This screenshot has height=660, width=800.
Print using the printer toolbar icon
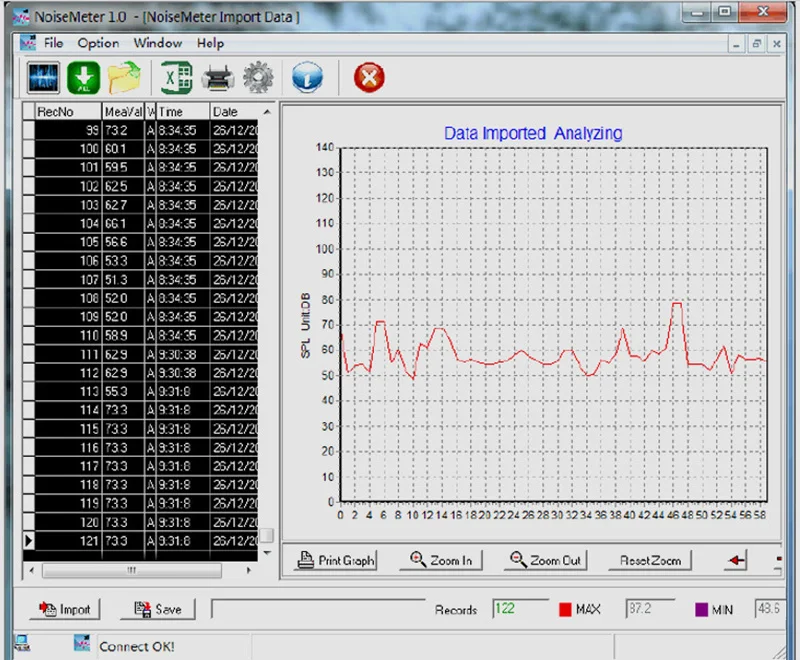point(218,77)
